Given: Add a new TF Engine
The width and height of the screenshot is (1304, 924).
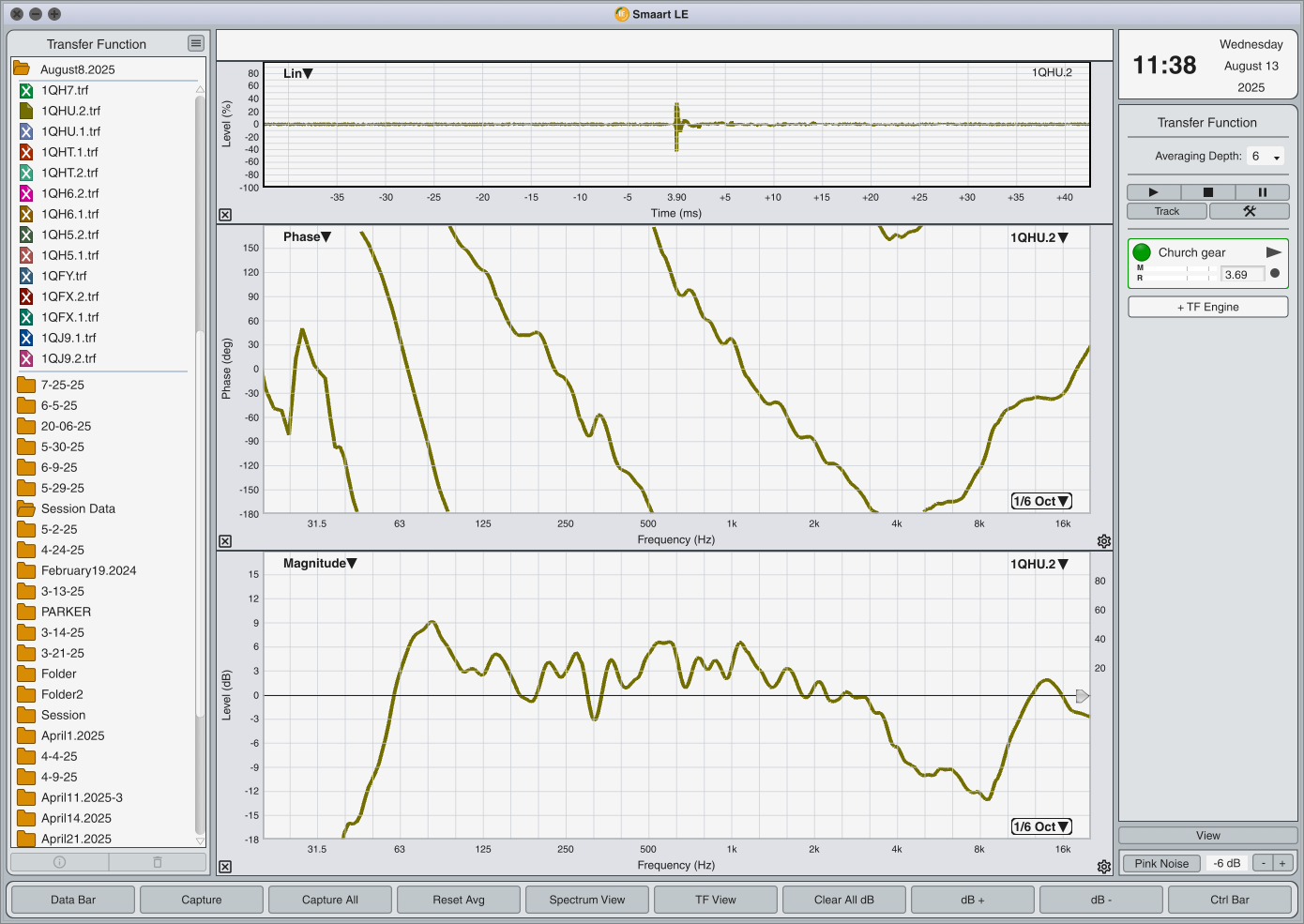Looking at the screenshot, I should pos(1208,307).
